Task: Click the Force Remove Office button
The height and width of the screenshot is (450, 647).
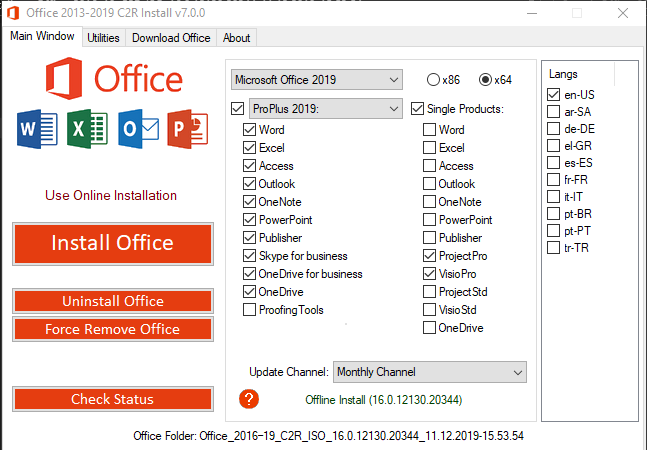Action: click(x=113, y=329)
